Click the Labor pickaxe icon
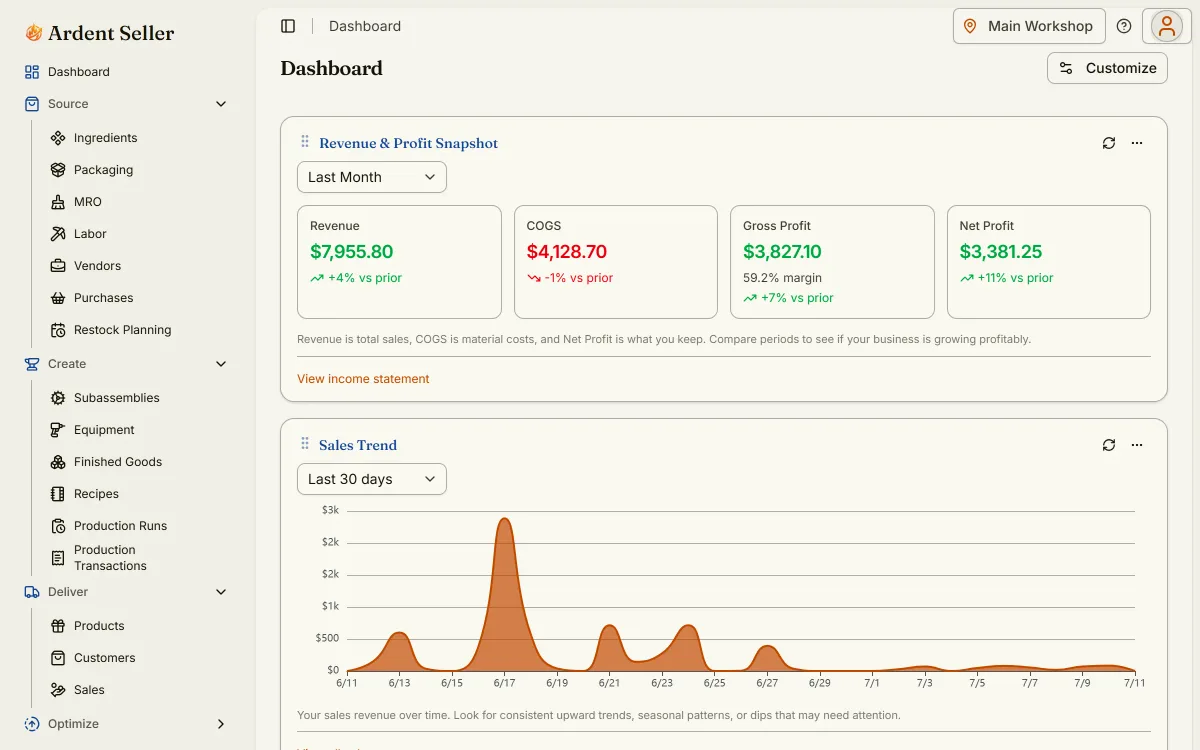 point(58,234)
